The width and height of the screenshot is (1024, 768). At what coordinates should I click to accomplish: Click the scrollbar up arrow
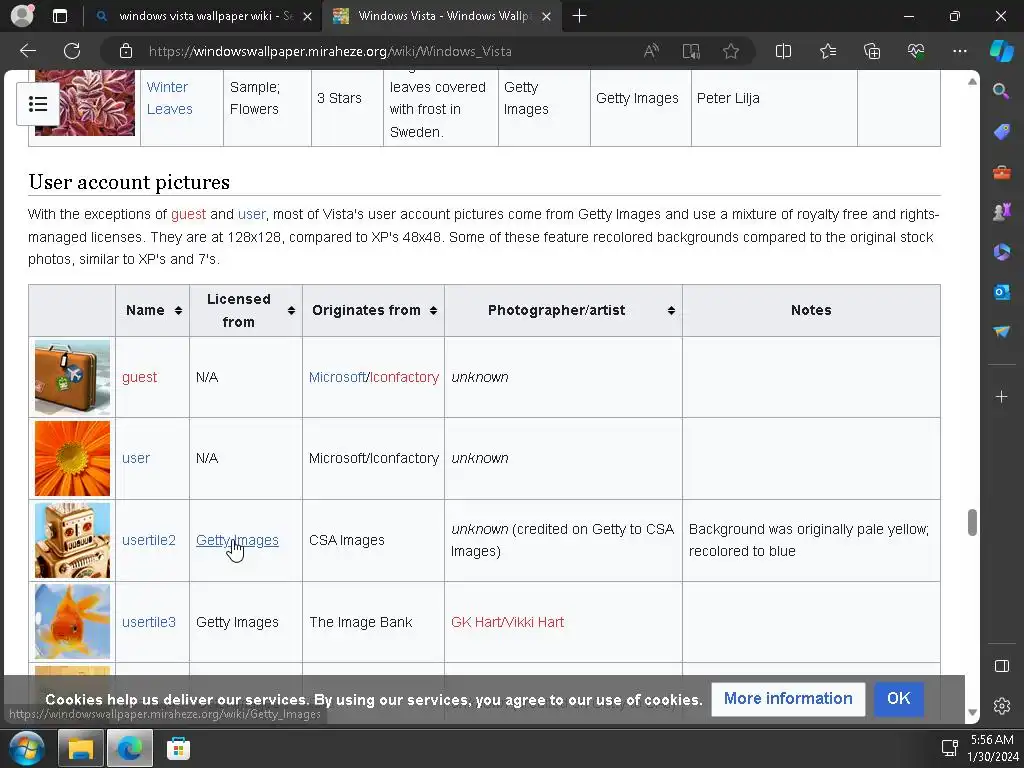point(972,82)
